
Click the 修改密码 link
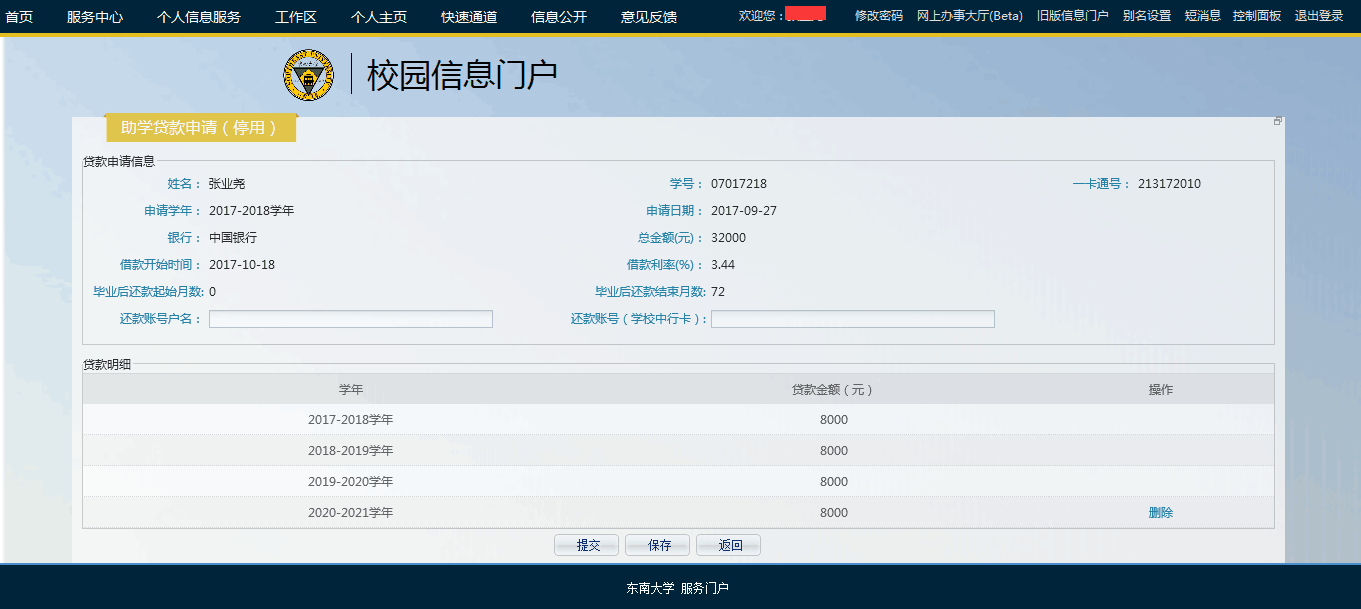[x=878, y=16]
